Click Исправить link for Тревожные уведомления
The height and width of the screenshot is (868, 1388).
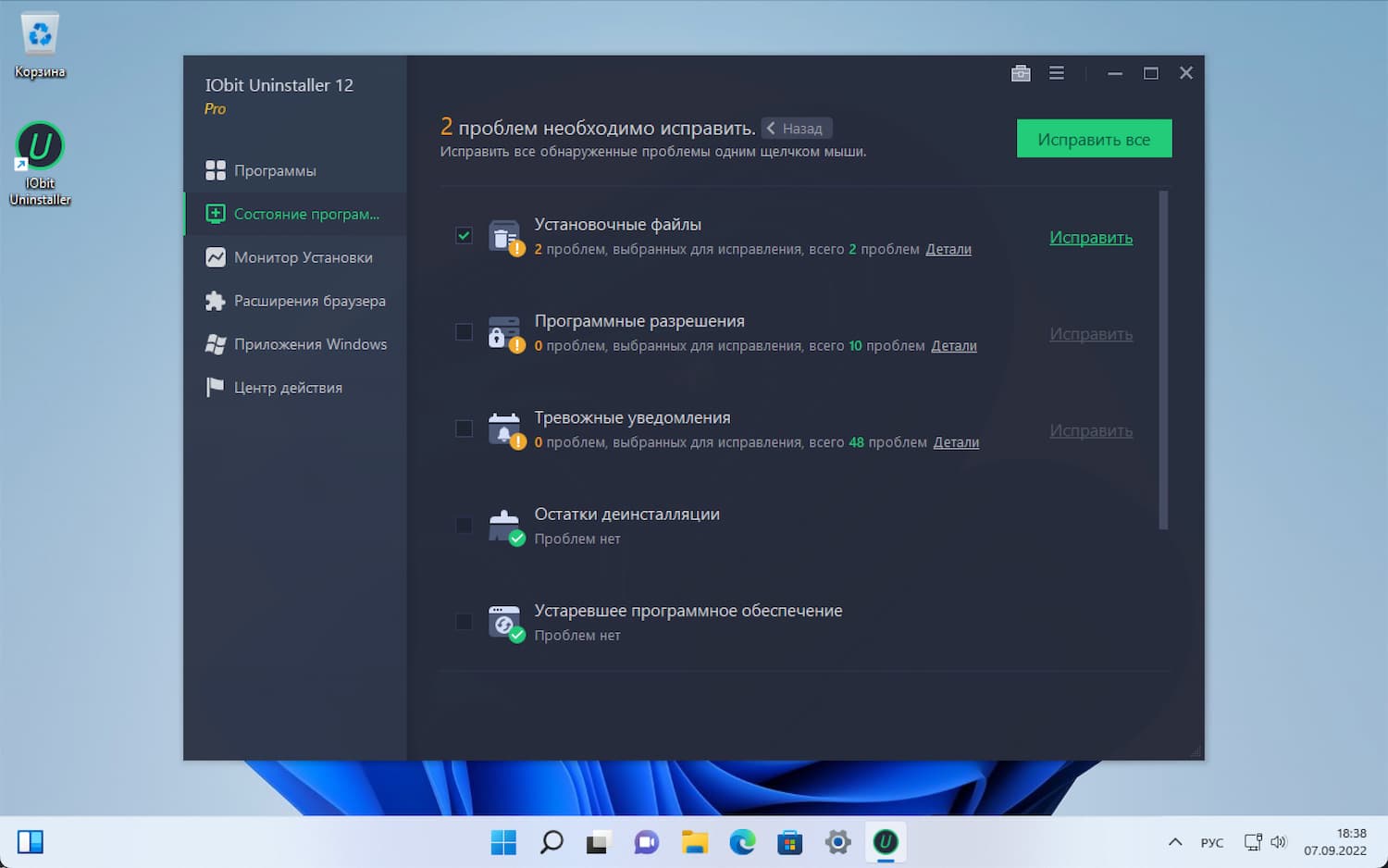click(1091, 431)
